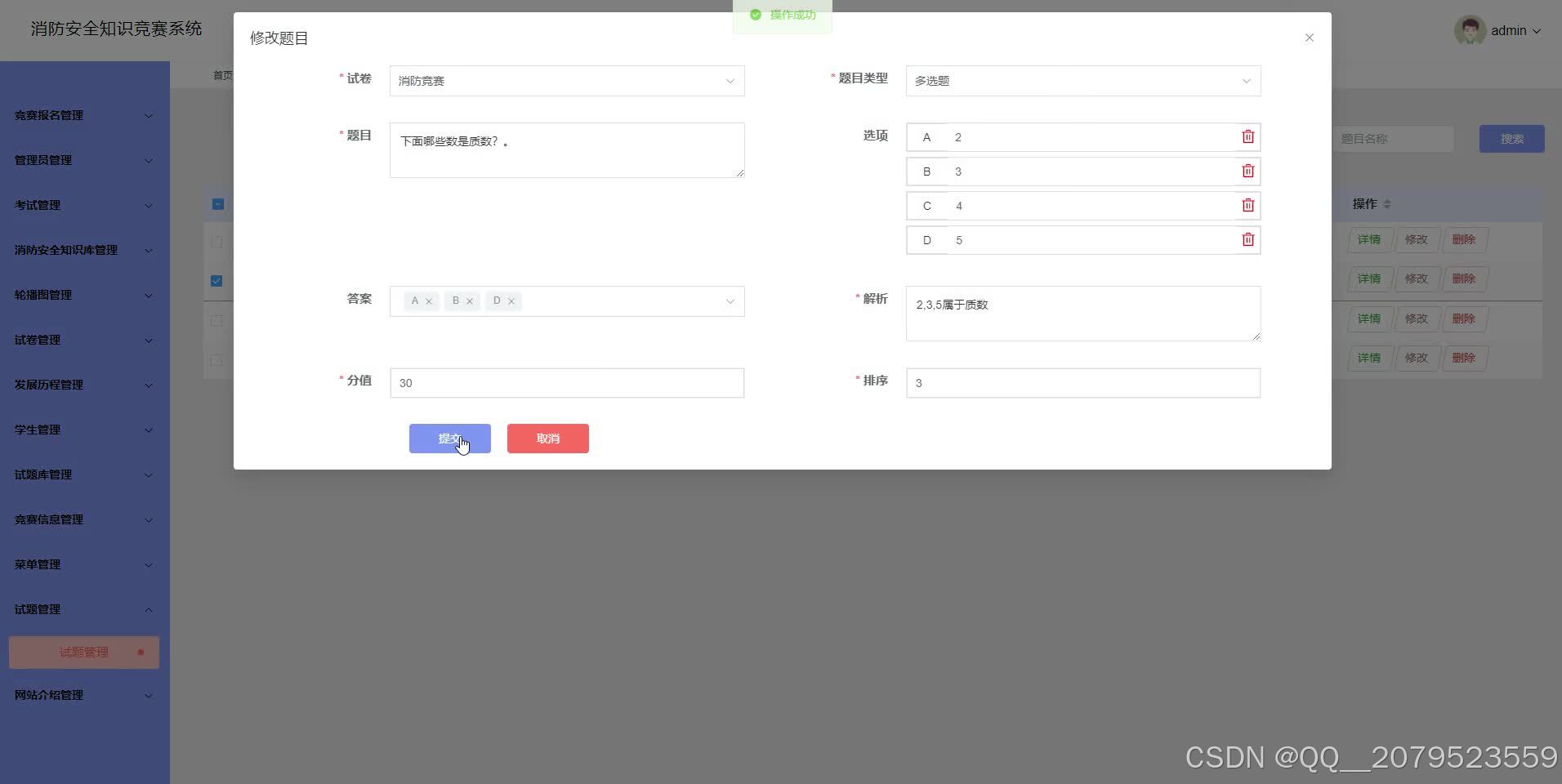Delete option D using its trash icon
The width and height of the screenshot is (1562, 784).
pos(1247,239)
